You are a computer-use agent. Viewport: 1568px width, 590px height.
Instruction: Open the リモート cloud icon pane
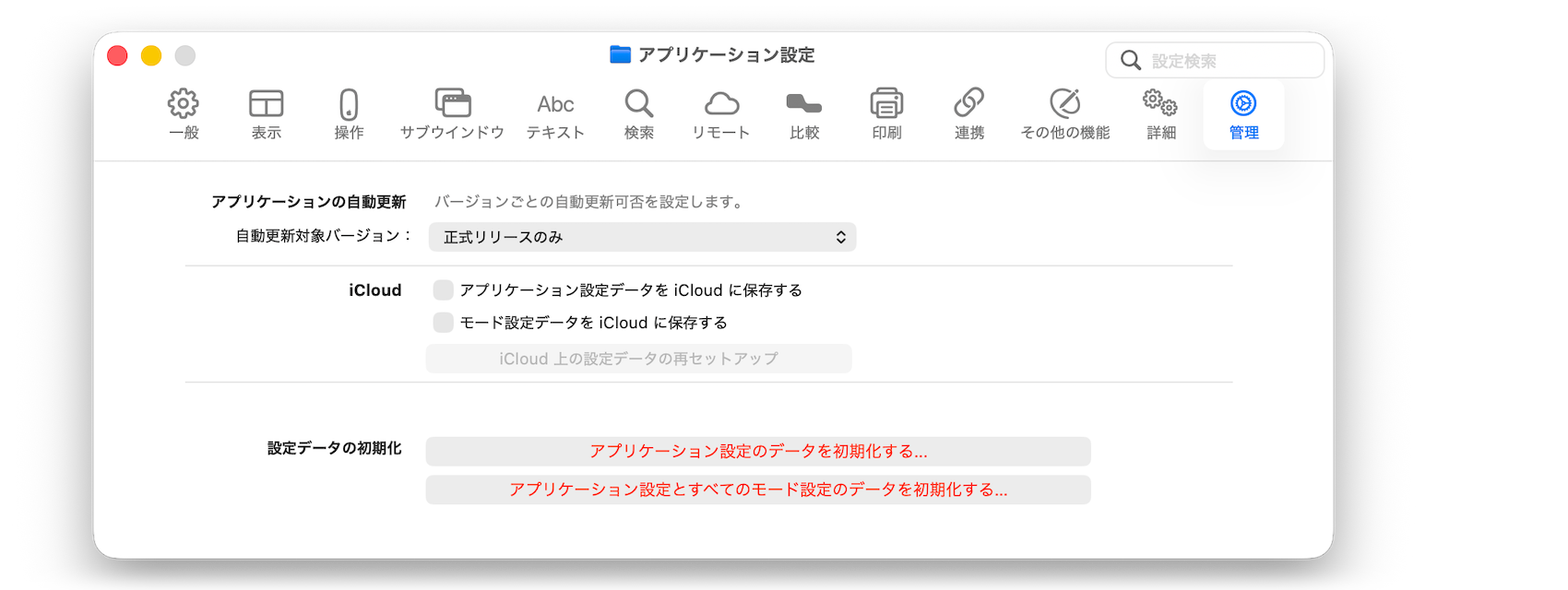click(721, 113)
